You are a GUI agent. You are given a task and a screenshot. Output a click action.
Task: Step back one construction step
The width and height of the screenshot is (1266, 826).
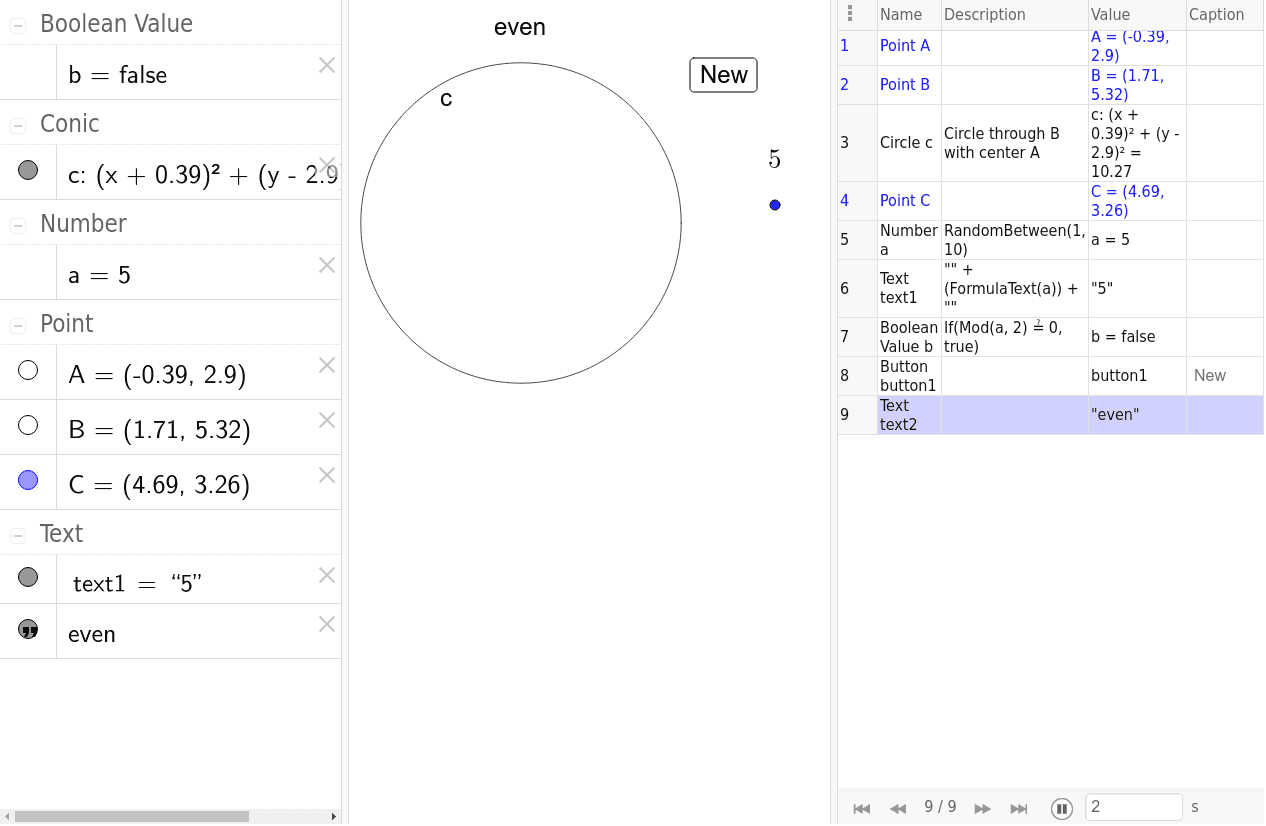click(x=897, y=808)
